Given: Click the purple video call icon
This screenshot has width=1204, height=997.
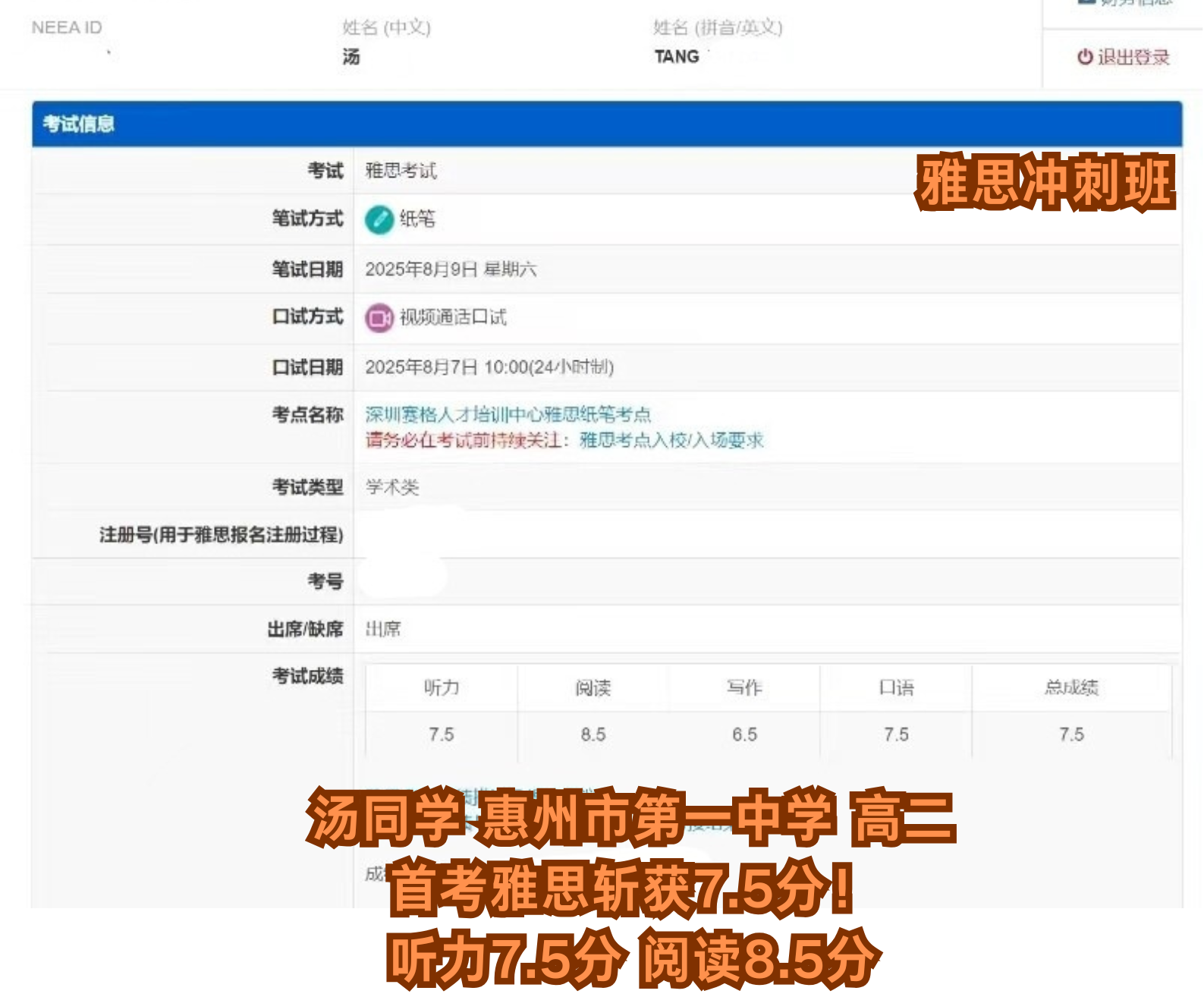Looking at the screenshot, I should (379, 318).
